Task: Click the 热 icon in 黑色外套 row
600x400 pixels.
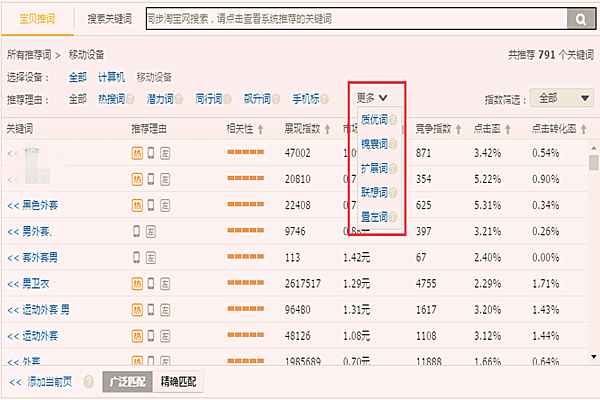Action: (x=137, y=206)
